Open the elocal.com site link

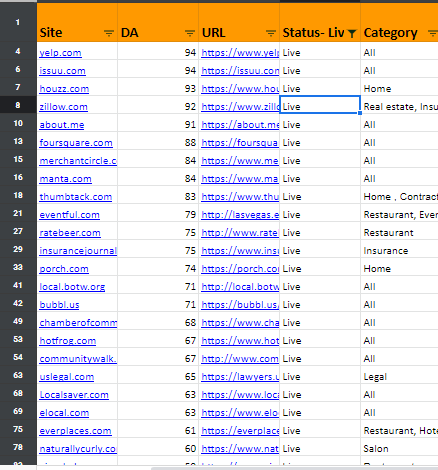tap(64, 413)
